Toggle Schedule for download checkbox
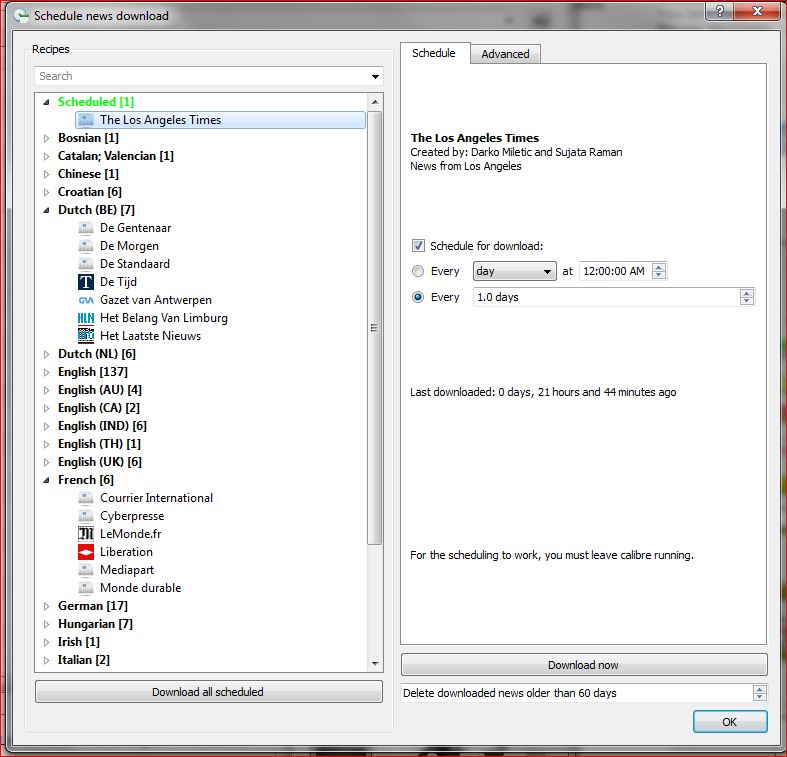 click(418, 245)
